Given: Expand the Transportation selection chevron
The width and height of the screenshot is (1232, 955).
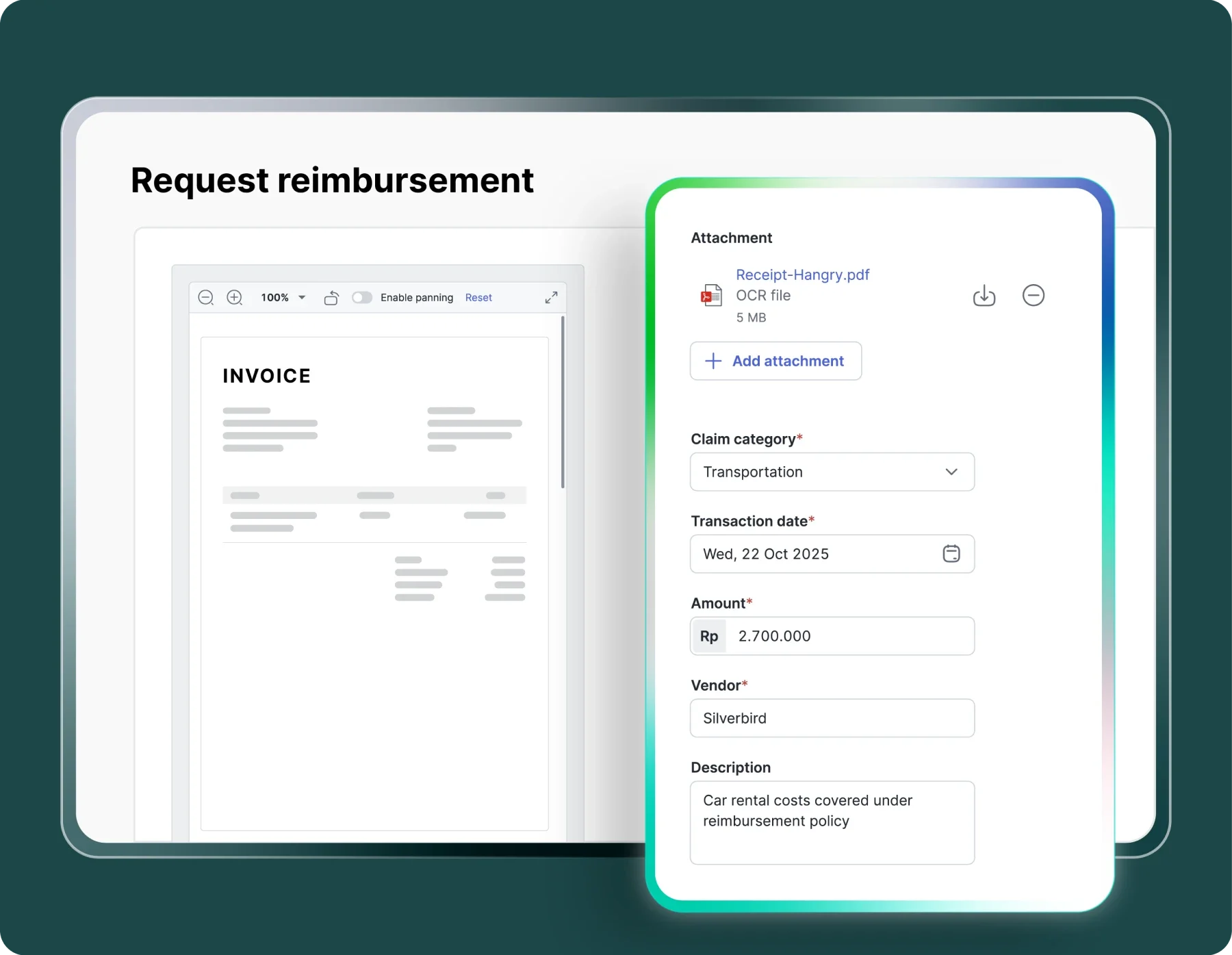Looking at the screenshot, I should click(951, 472).
